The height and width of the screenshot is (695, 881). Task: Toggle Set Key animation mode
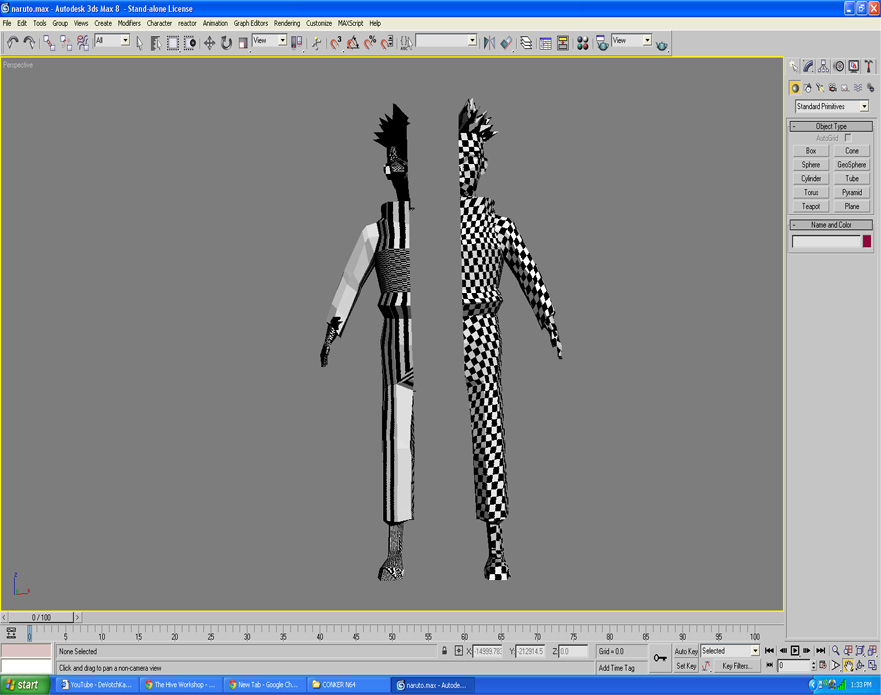pos(686,666)
